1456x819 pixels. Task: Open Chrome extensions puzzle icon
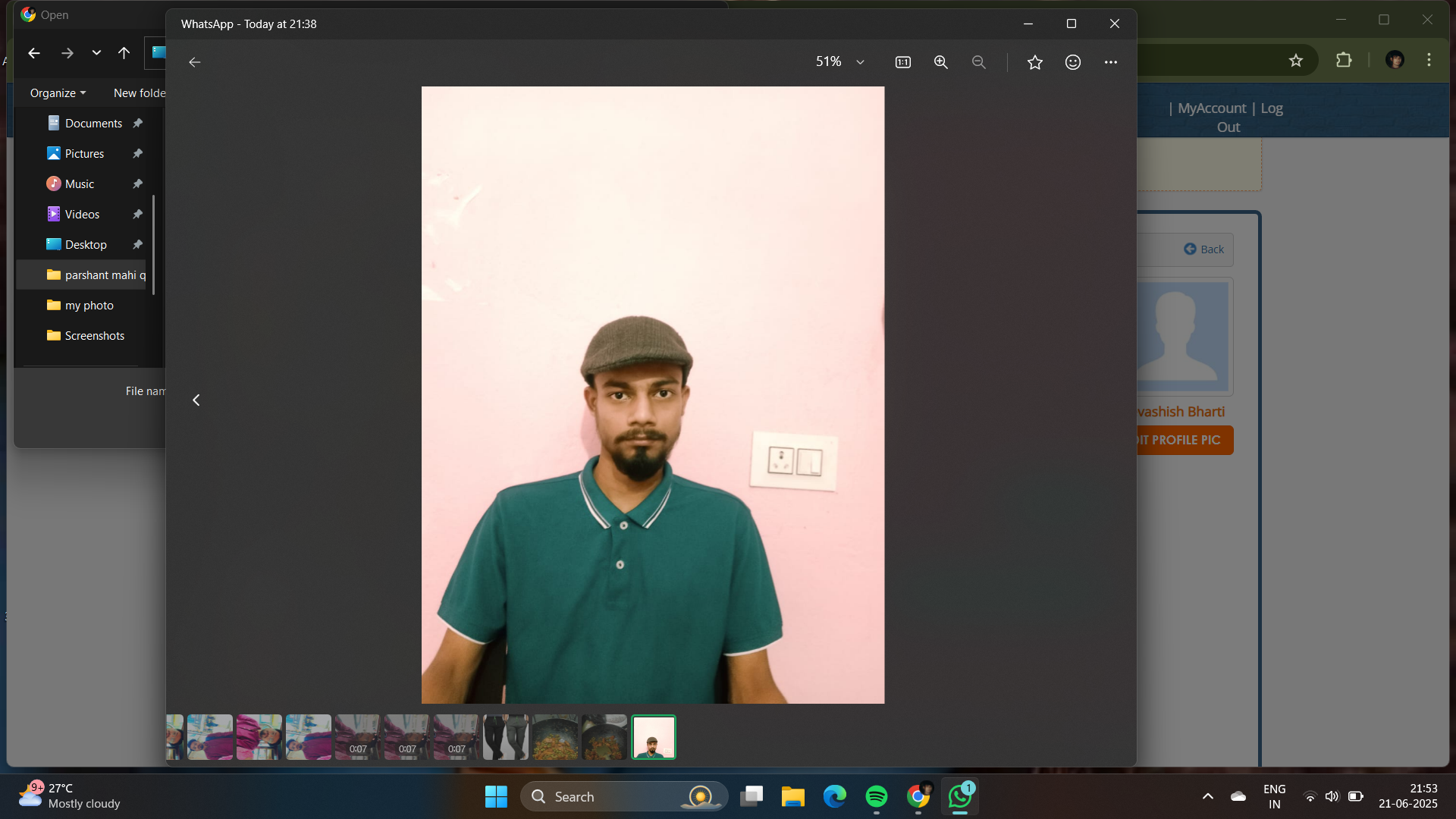[x=1344, y=60]
